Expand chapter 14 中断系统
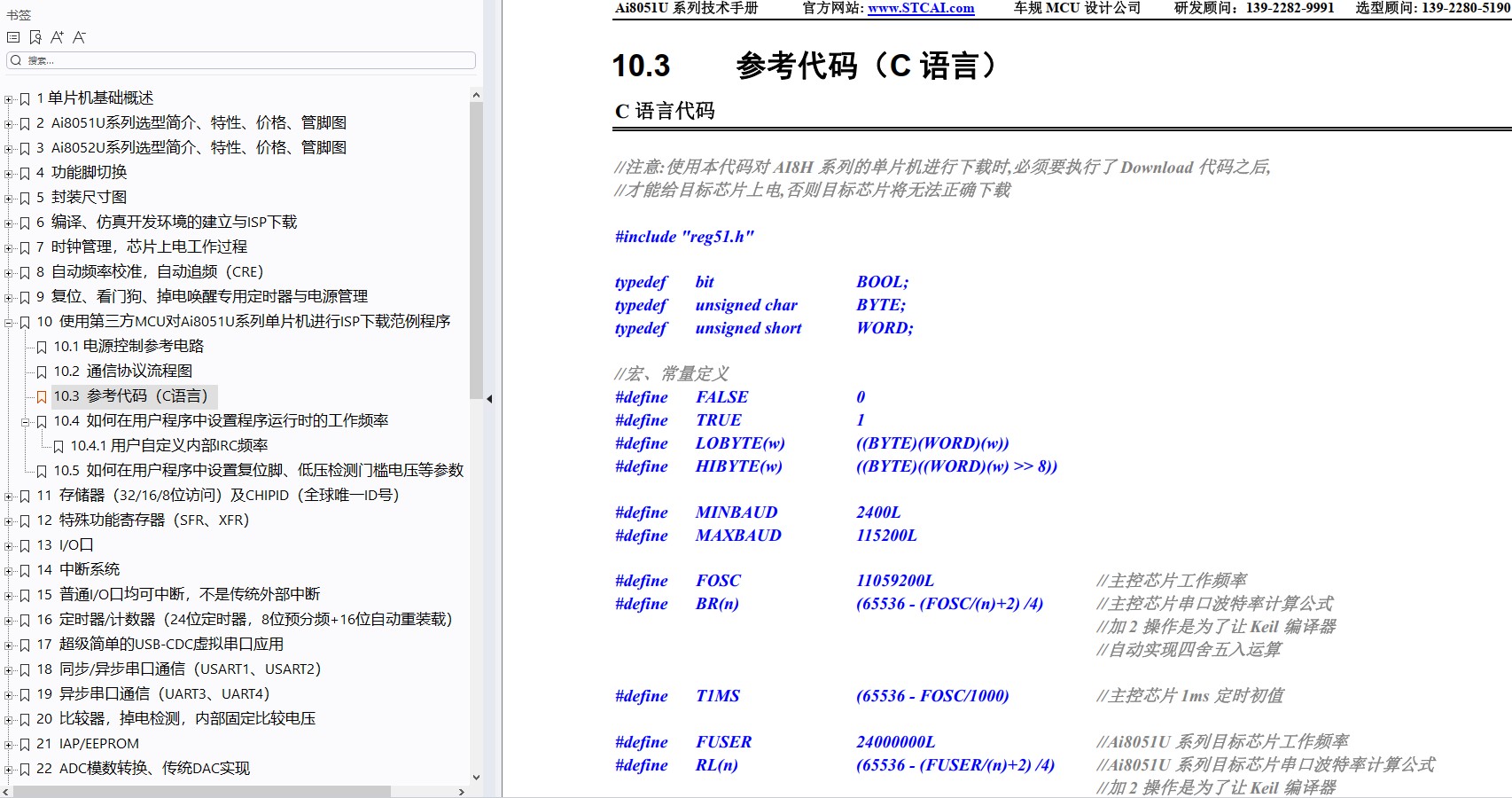1512x798 pixels. pos(9,570)
